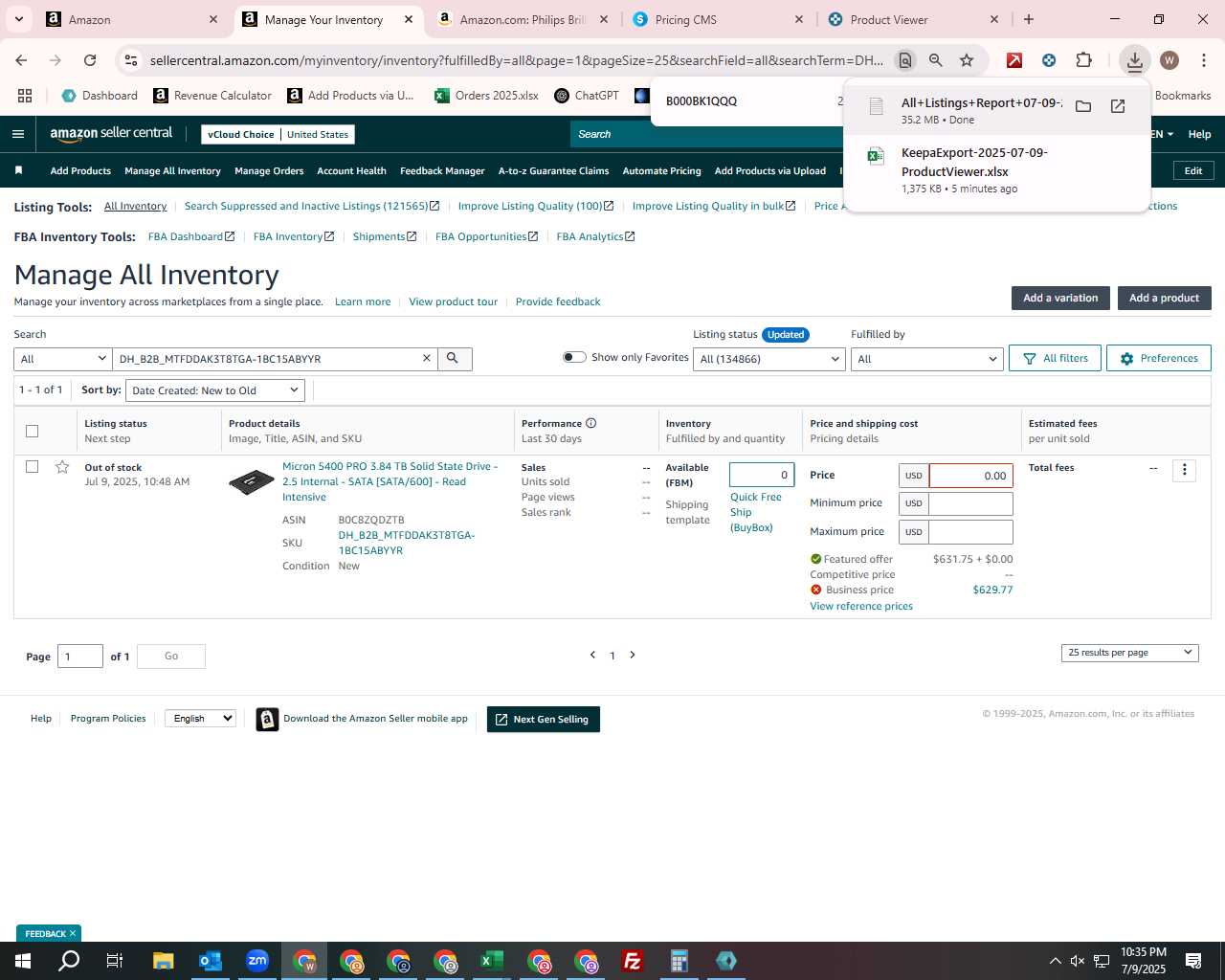Click the Price USD input field
Viewport: 1225px width, 980px height.
coord(970,476)
